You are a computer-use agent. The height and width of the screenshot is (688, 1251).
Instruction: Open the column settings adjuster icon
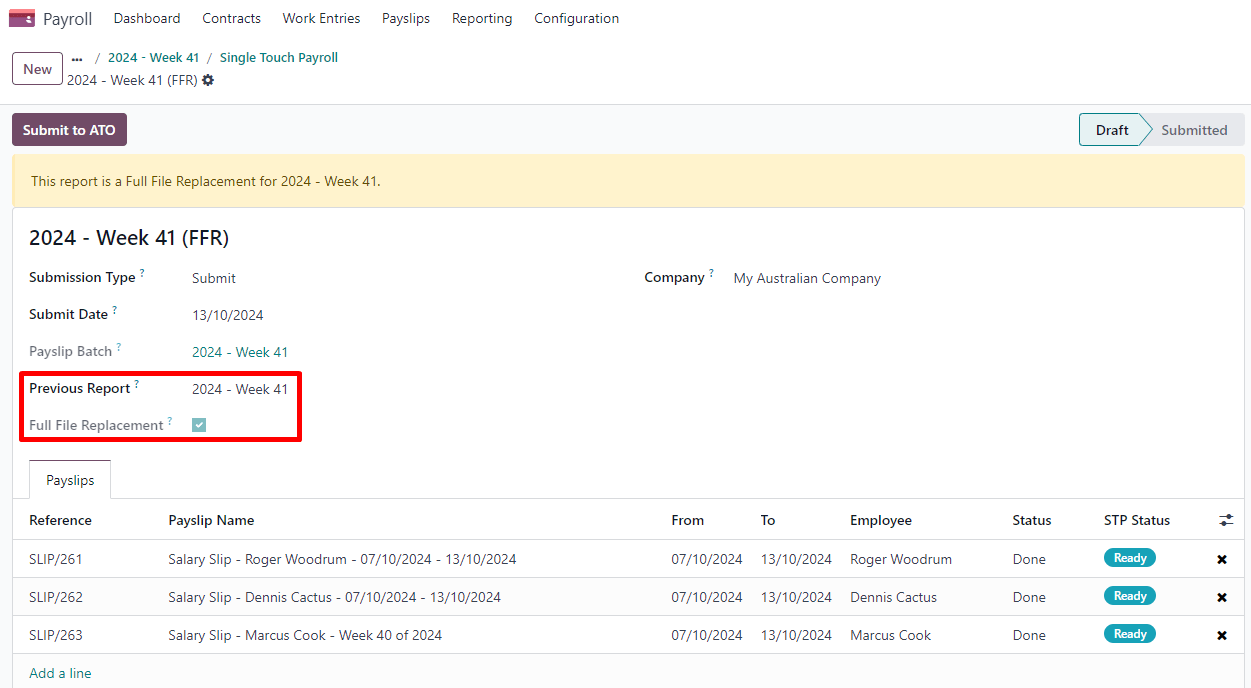1226,521
